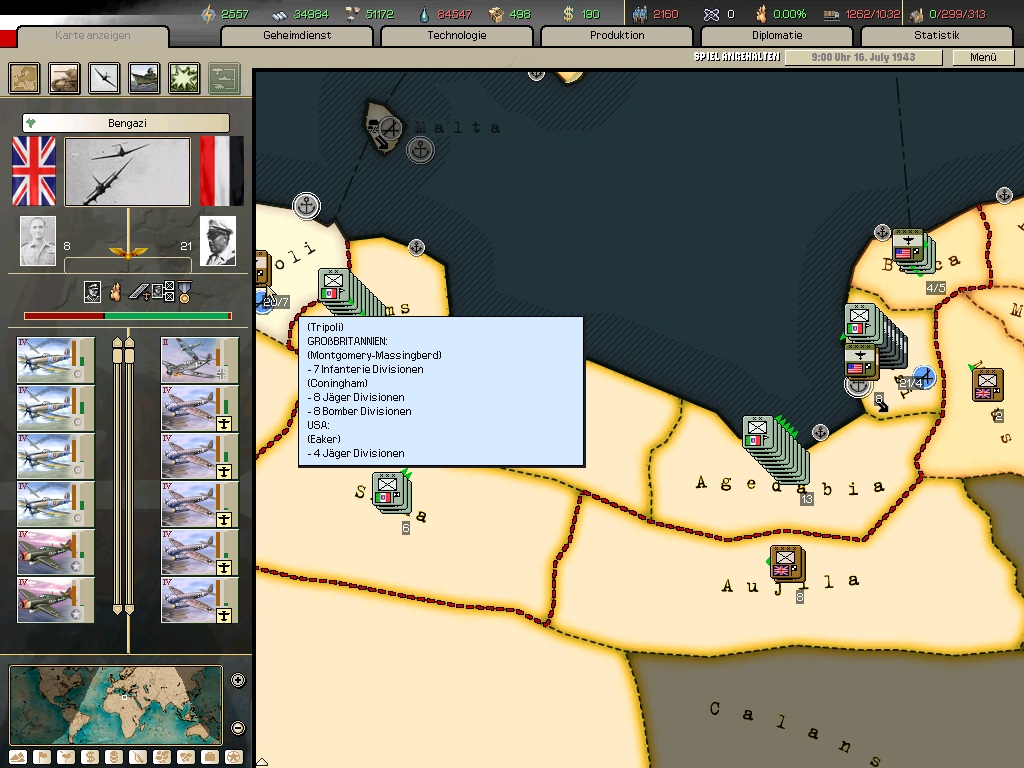Select map mode with briefcase icon
This screenshot has width=1024, height=768.
(x=210, y=758)
